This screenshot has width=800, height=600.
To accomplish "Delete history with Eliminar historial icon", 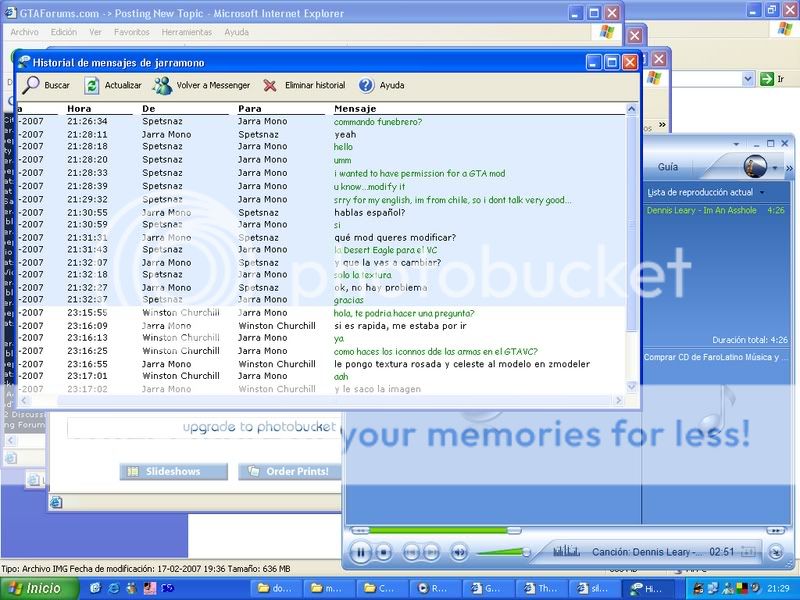I will pyautogui.click(x=270, y=85).
